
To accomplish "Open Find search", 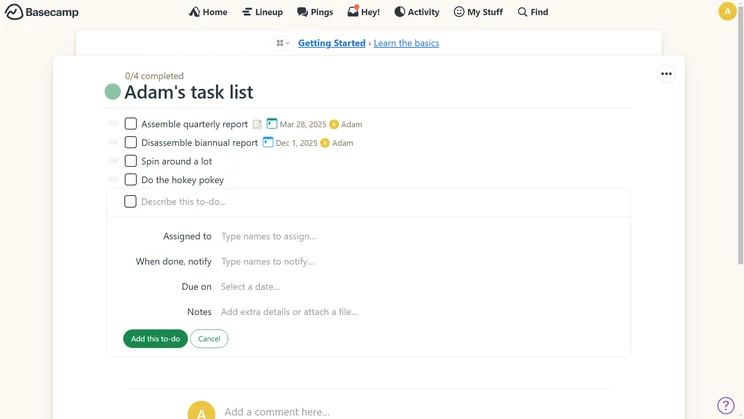I will (533, 12).
